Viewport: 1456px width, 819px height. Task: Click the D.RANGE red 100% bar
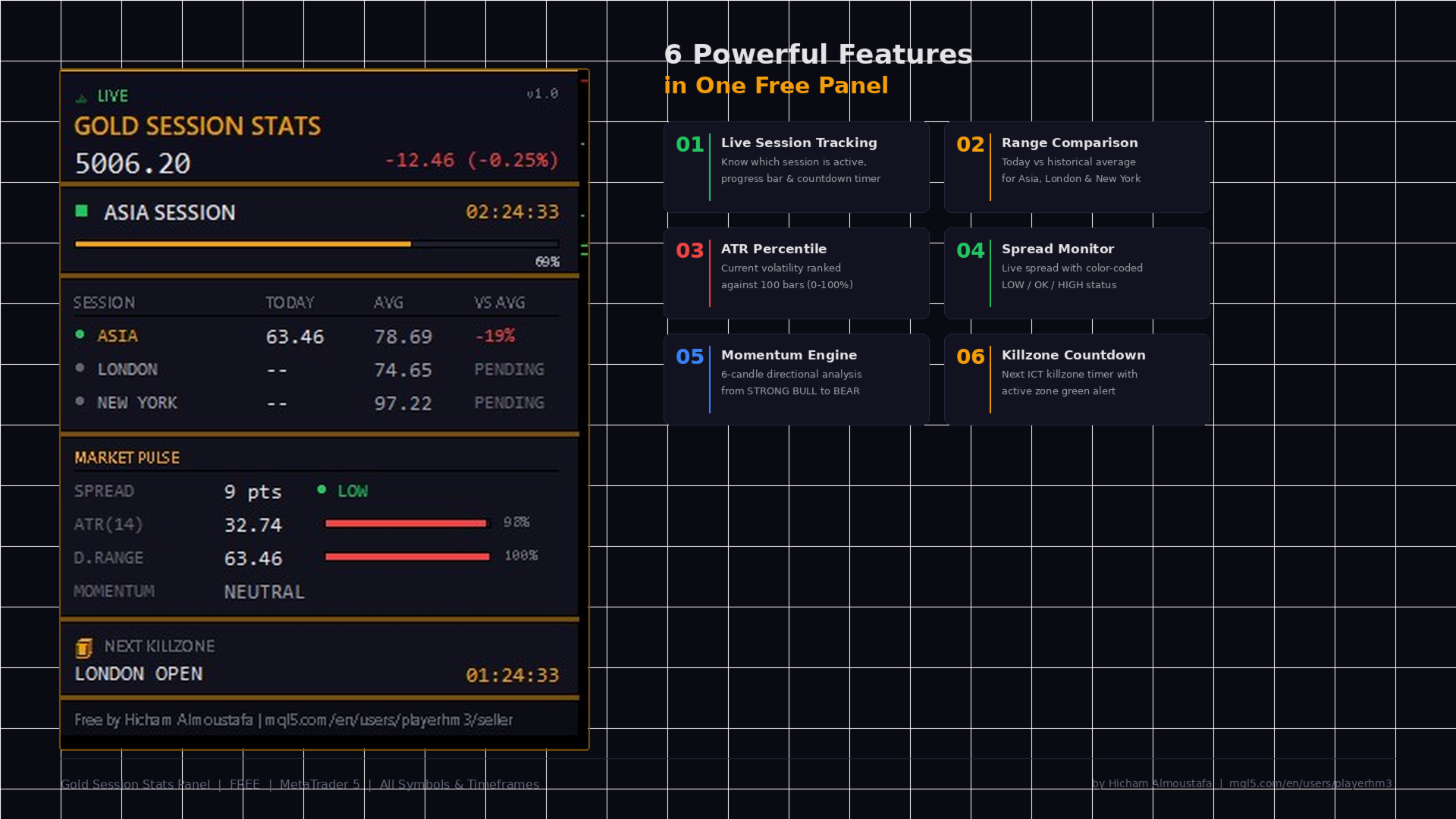tap(407, 557)
